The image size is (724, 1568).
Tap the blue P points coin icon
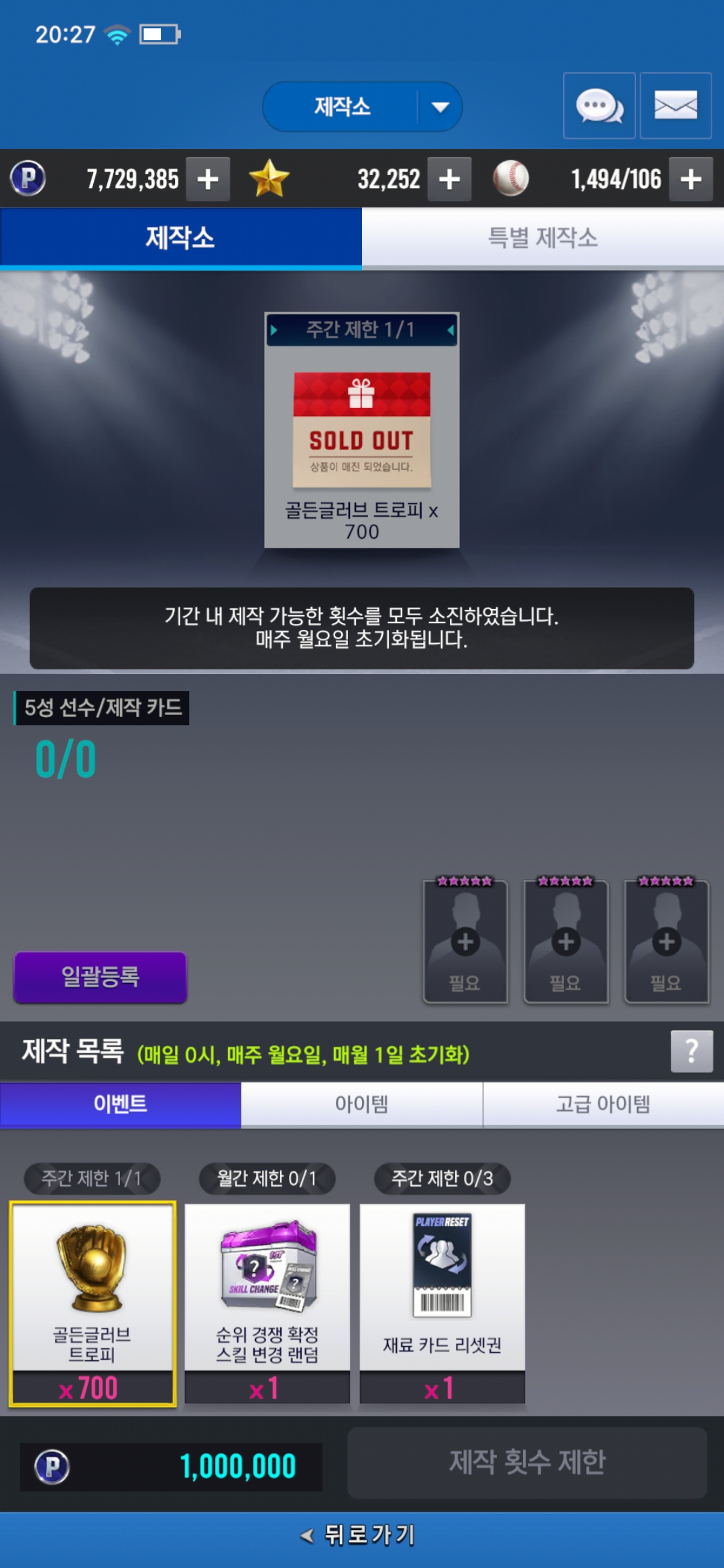click(28, 179)
